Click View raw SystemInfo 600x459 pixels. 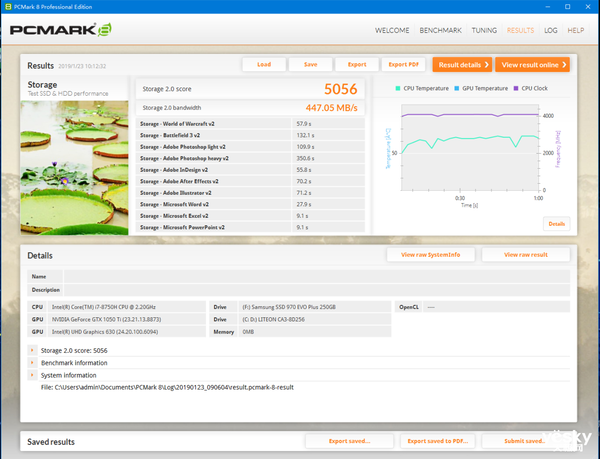[x=430, y=255]
